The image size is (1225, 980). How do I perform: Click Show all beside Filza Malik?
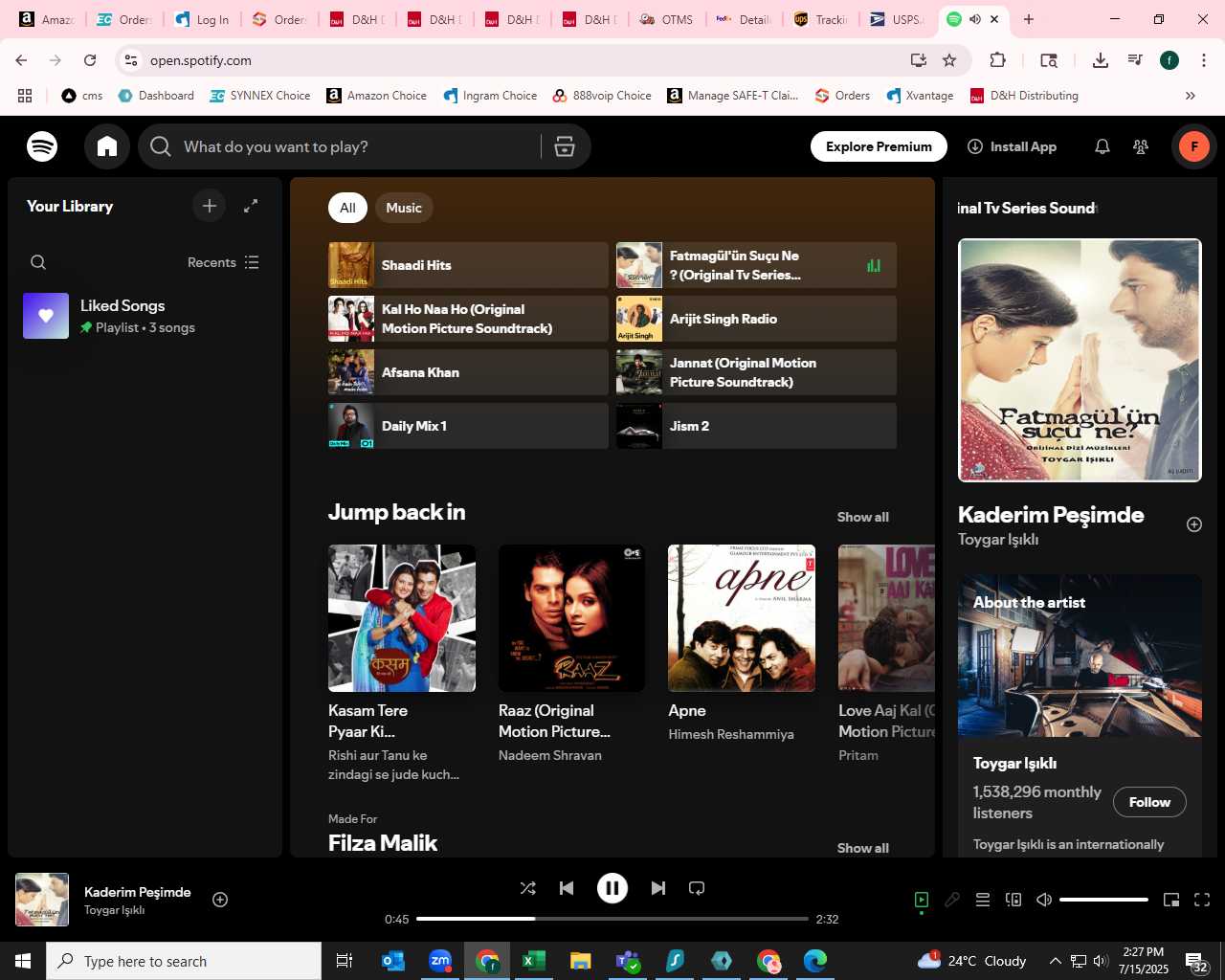pyautogui.click(x=862, y=848)
